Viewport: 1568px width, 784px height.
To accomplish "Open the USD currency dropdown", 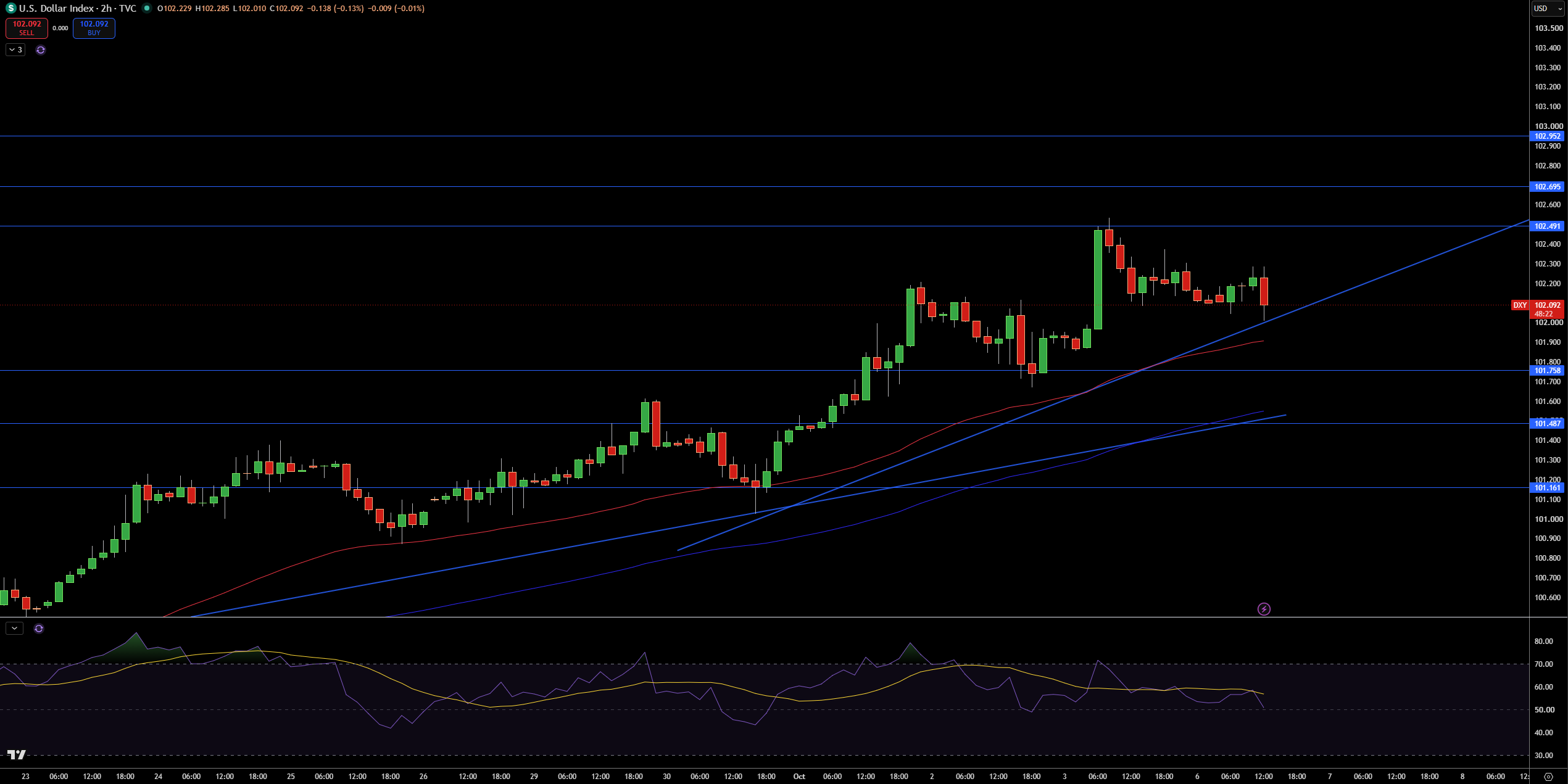I will tap(1548, 9).
